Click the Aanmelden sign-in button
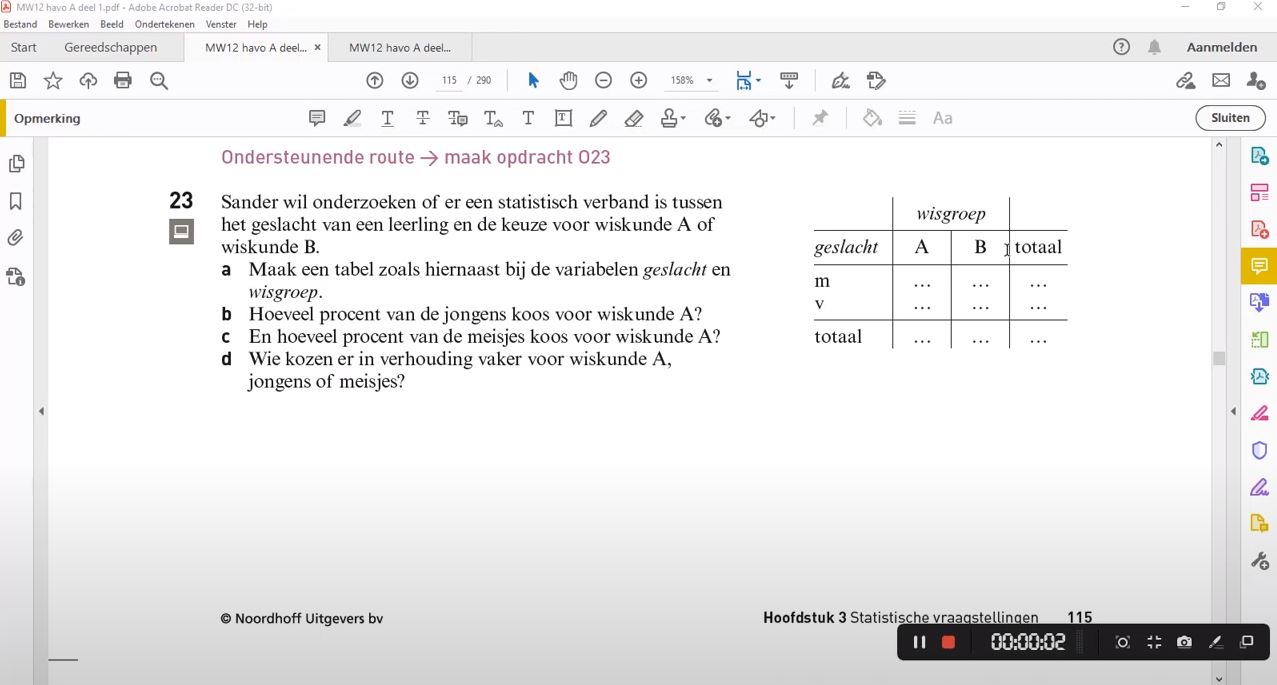The image size is (1277, 685). tap(1222, 47)
